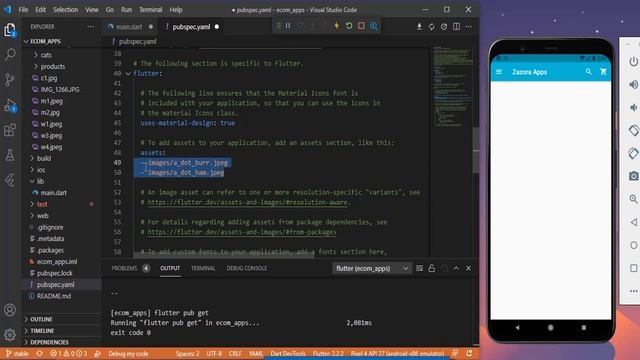Stop debugging with the red square
The image size is (640, 360).
[361, 26]
